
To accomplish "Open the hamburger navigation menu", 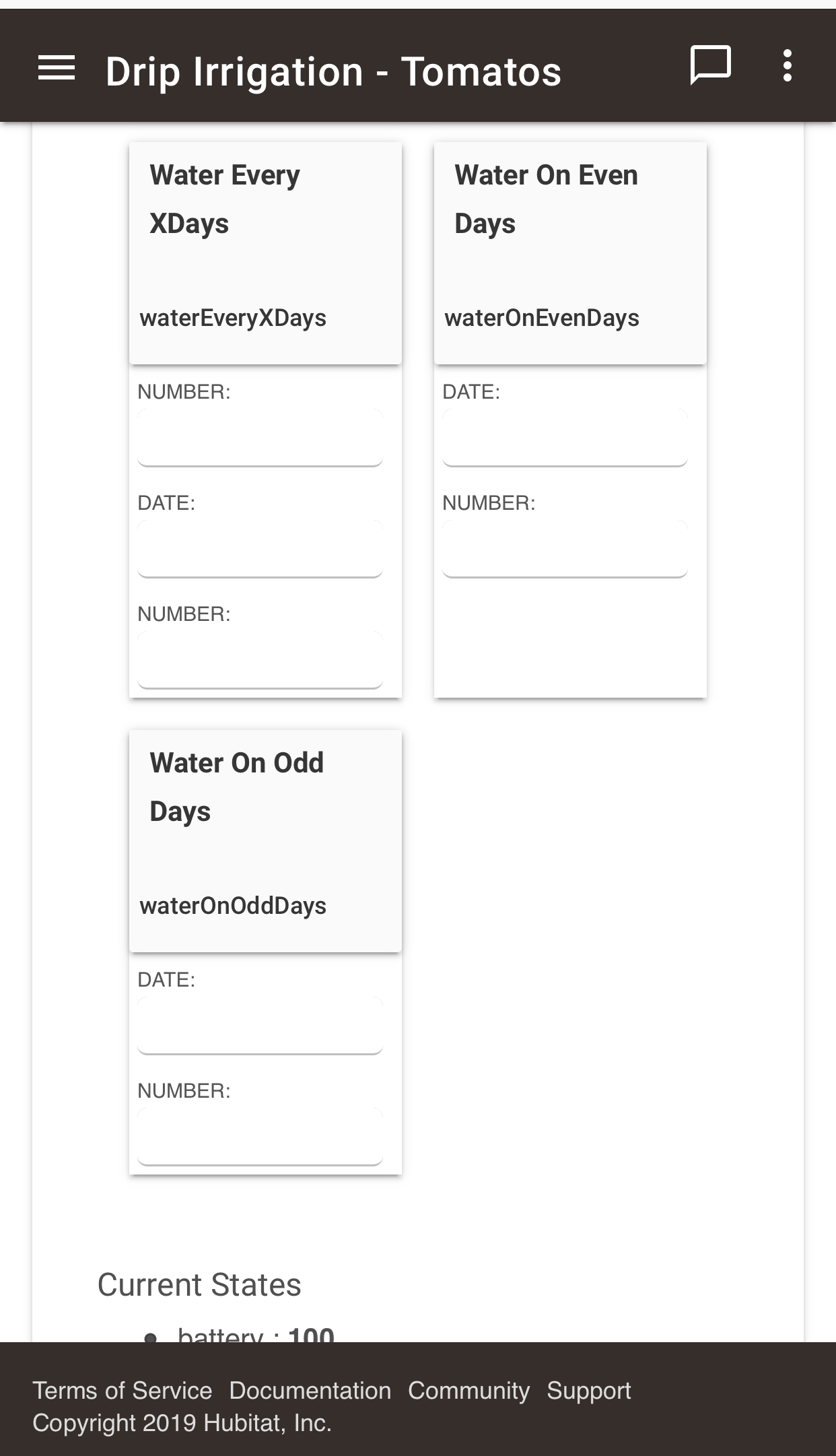I will (x=57, y=68).
